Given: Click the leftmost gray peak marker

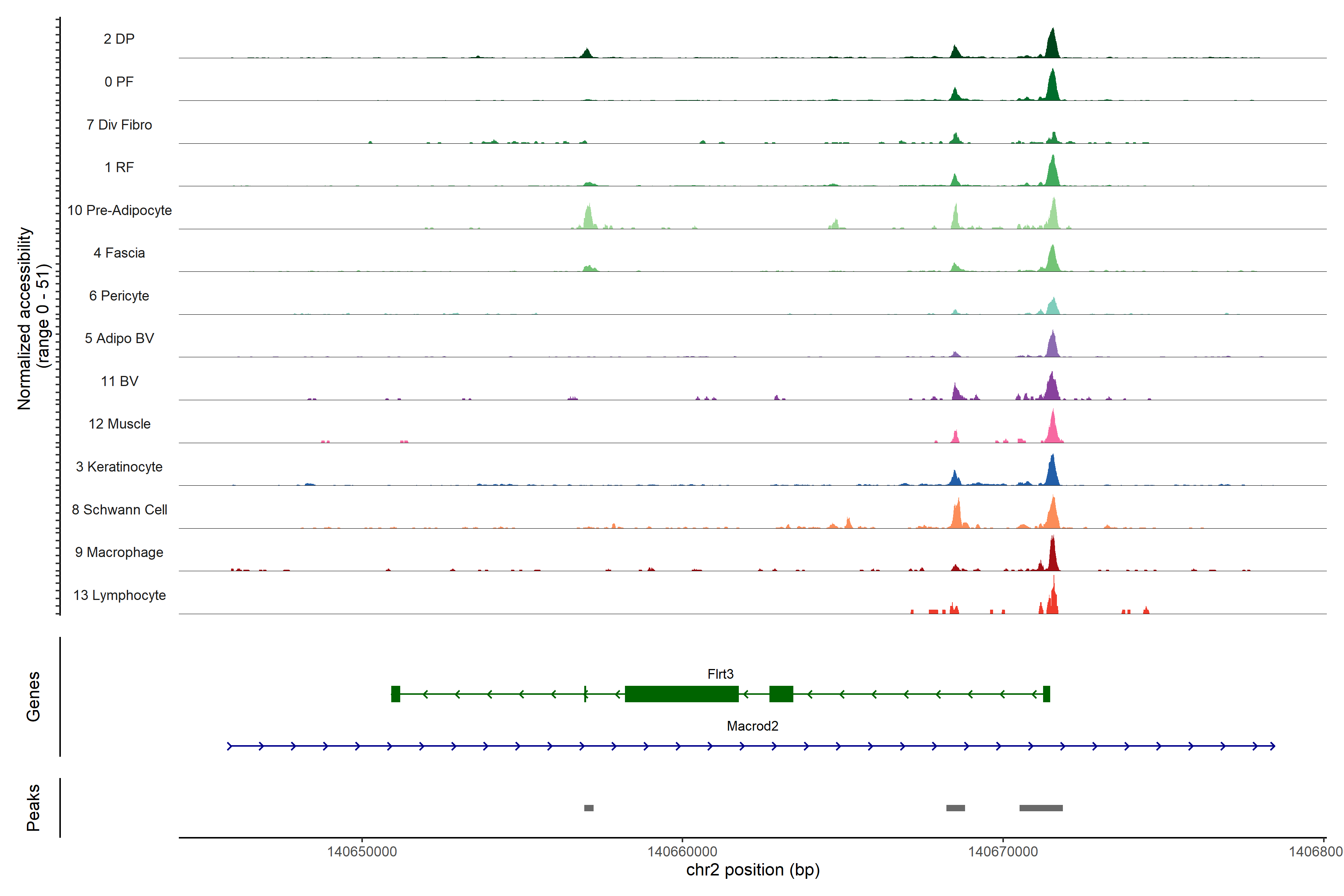Looking at the screenshot, I should 589,808.
